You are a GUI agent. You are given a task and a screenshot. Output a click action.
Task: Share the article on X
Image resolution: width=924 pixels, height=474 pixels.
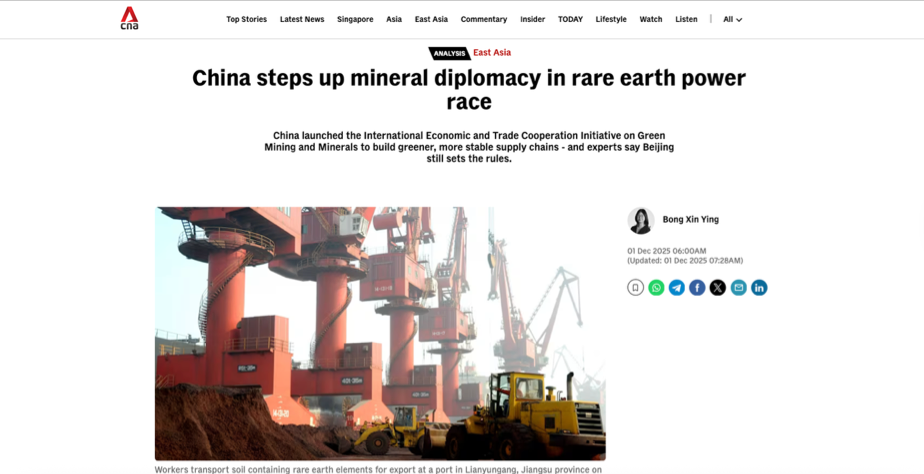point(718,288)
